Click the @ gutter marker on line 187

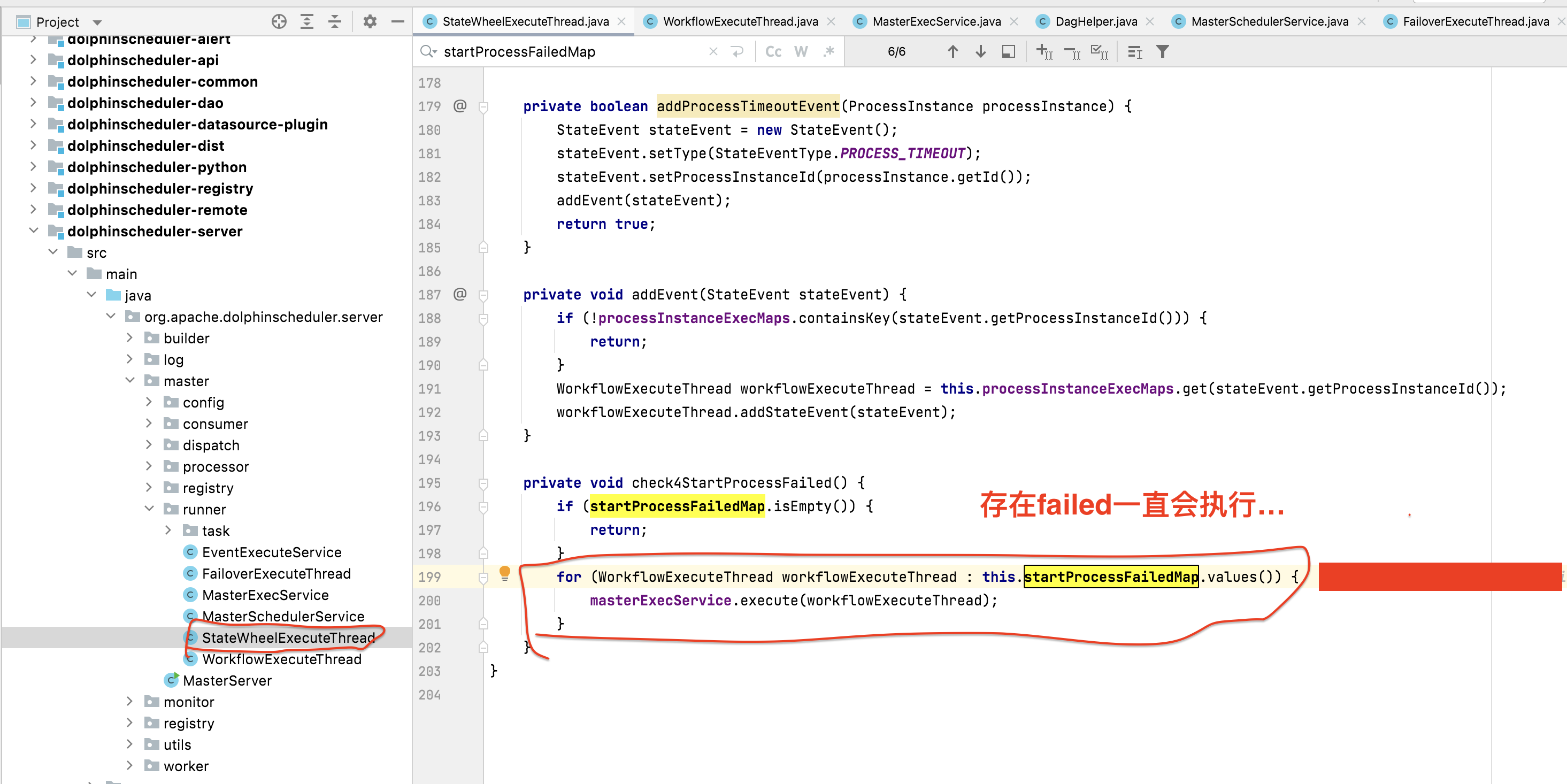click(x=460, y=294)
